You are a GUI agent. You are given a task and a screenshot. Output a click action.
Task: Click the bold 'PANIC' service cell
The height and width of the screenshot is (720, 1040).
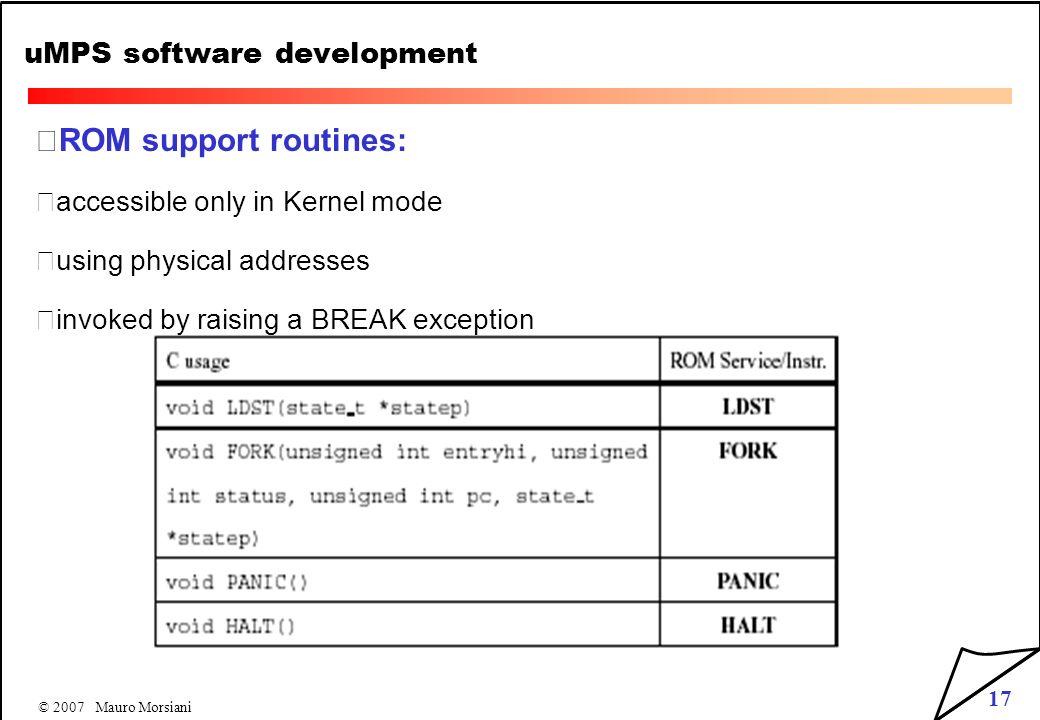click(x=748, y=581)
